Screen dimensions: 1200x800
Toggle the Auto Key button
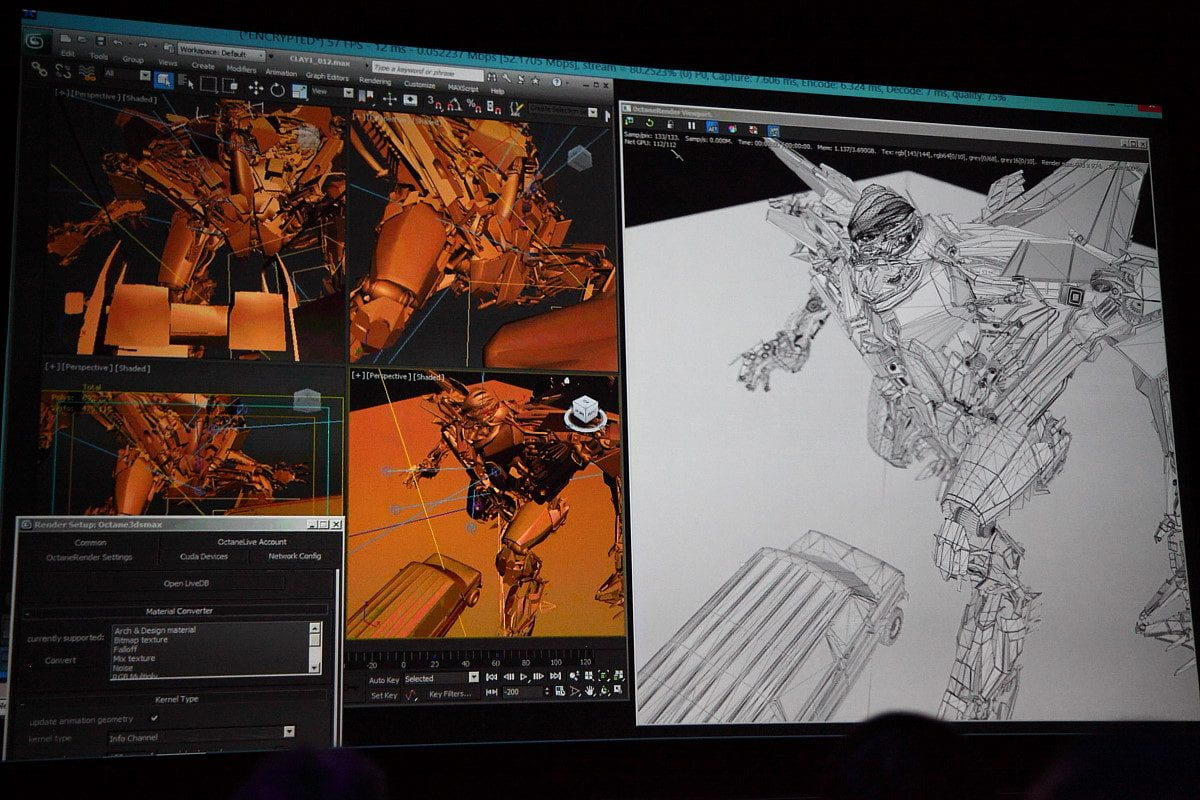coord(384,680)
